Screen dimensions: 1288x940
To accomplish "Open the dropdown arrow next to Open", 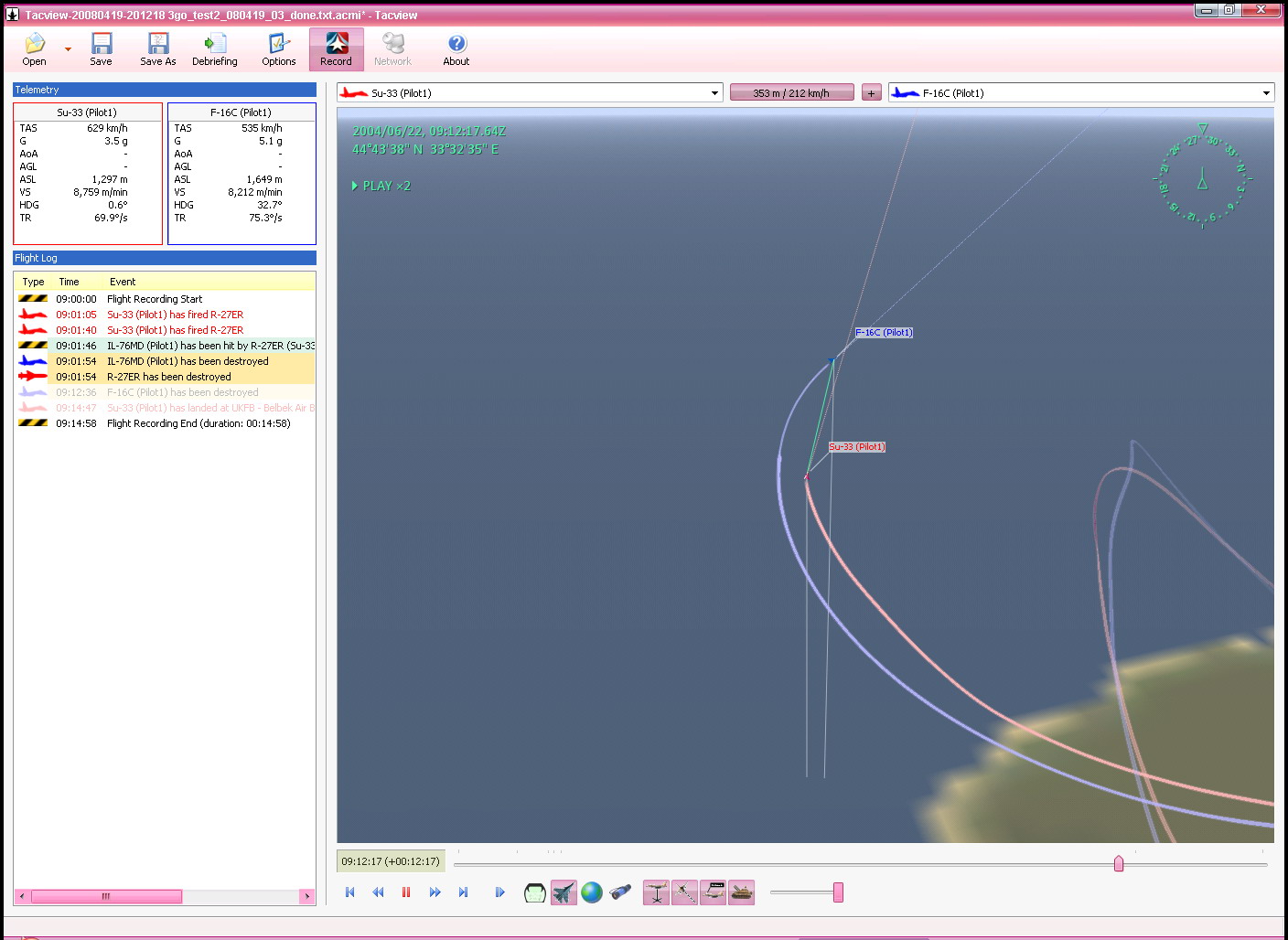I will 68,49.
